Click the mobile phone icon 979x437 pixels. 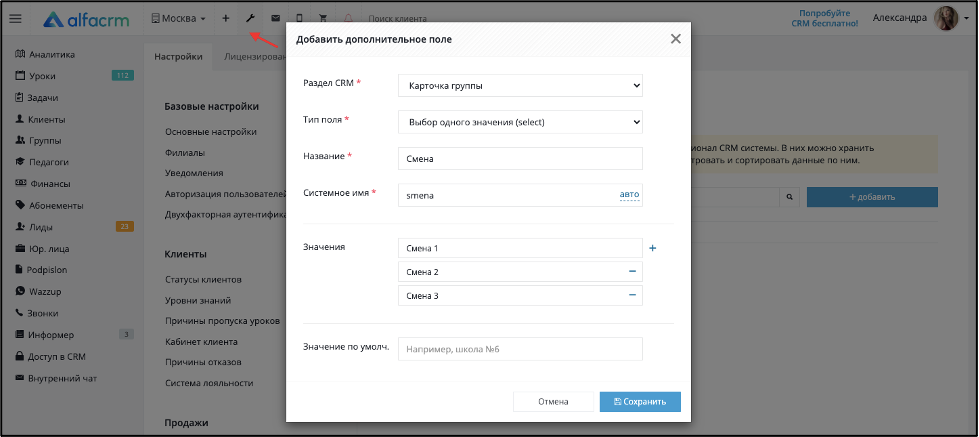(299, 19)
